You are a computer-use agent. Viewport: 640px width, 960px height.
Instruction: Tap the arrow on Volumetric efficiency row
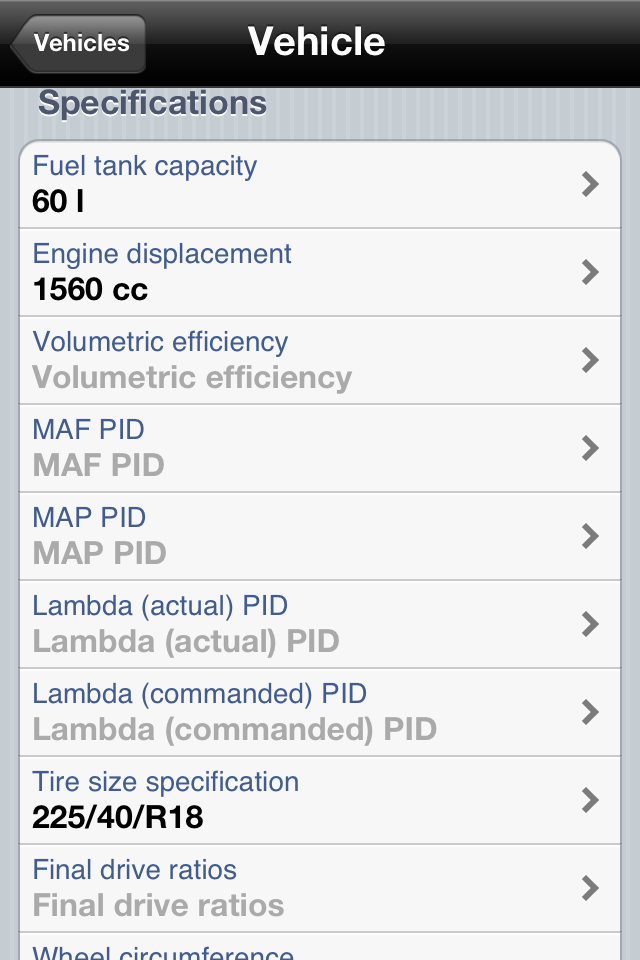[590, 360]
